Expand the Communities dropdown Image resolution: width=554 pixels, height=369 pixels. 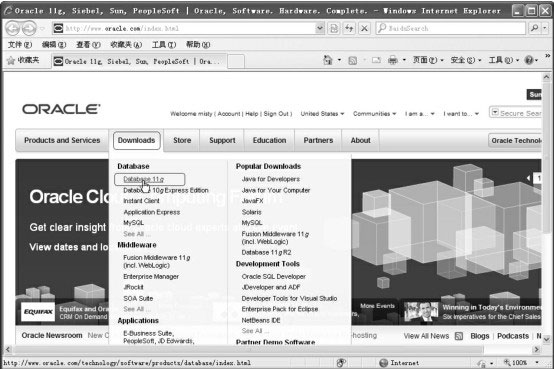[x=375, y=114]
